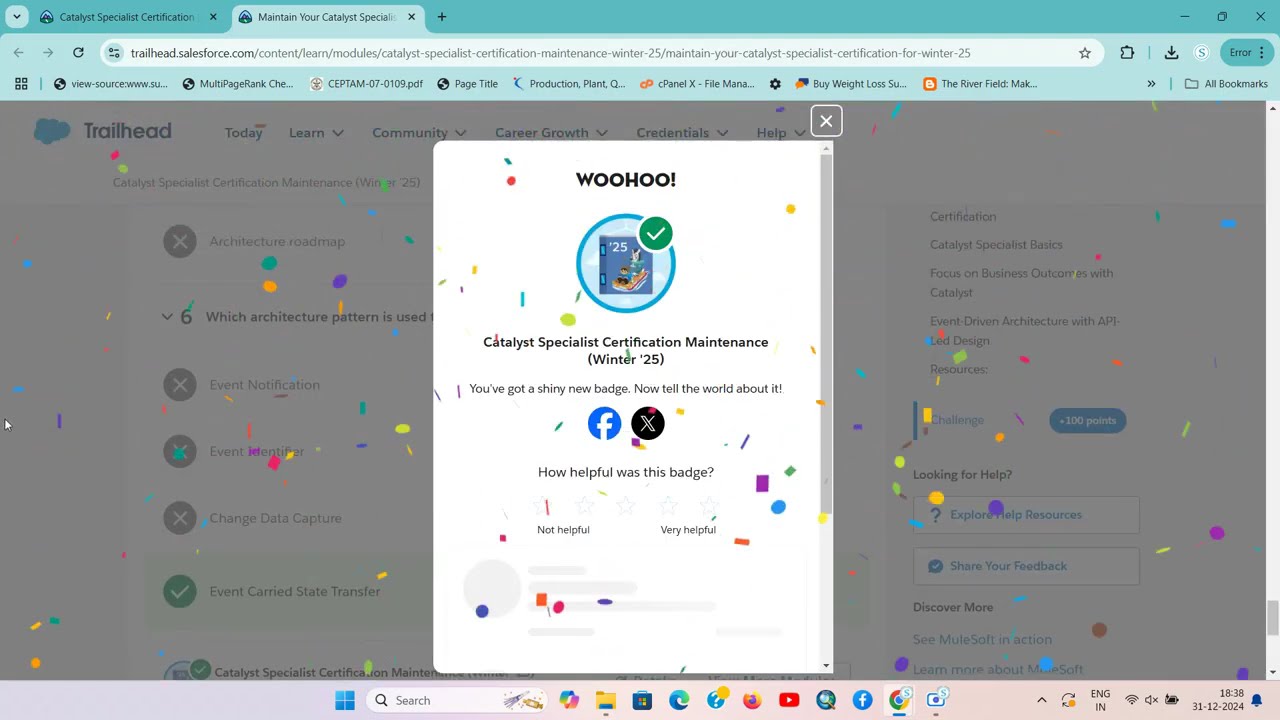Screen dimensions: 1280x720
Task: Open MultiPageRank Che... bookmark
Action: click(238, 84)
